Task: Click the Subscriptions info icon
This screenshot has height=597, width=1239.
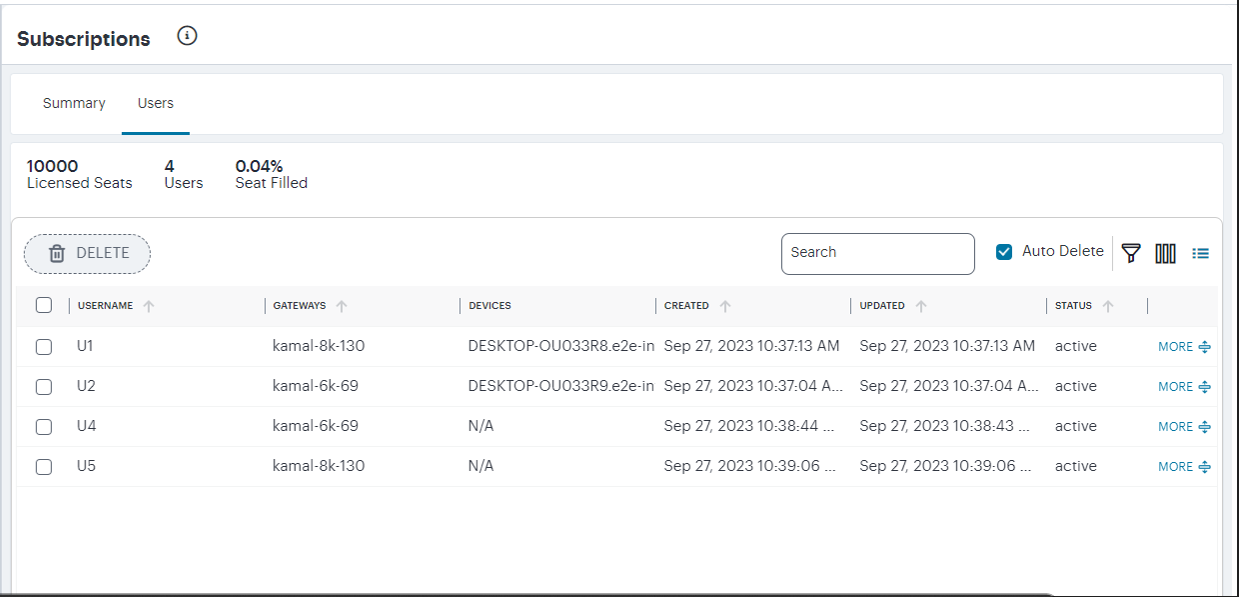Action: 187,37
